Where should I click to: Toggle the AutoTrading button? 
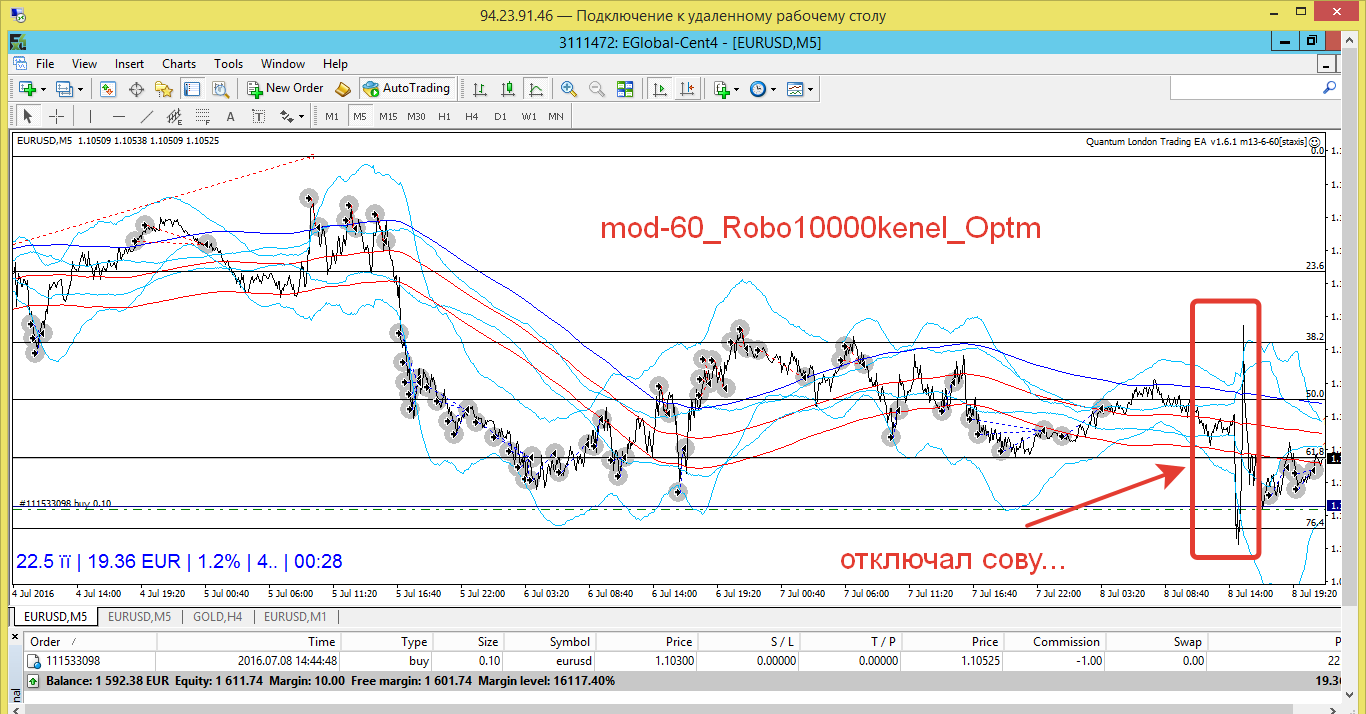(x=406, y=88)
